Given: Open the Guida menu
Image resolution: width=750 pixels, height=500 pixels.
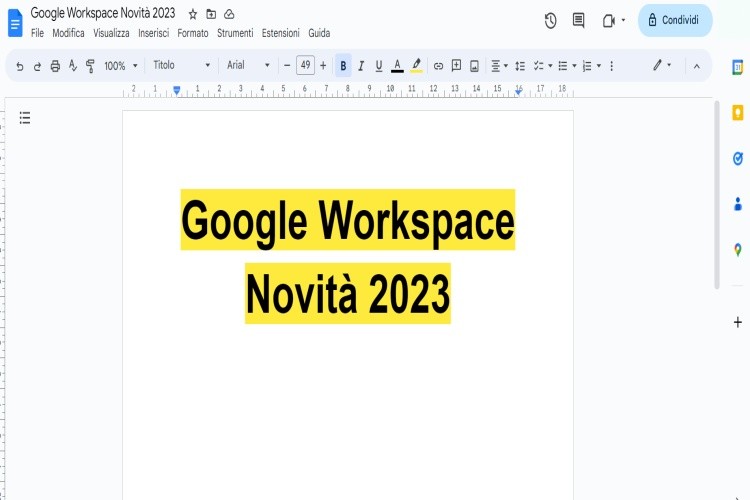Looking at the screenshot, I should pos(319,33).
